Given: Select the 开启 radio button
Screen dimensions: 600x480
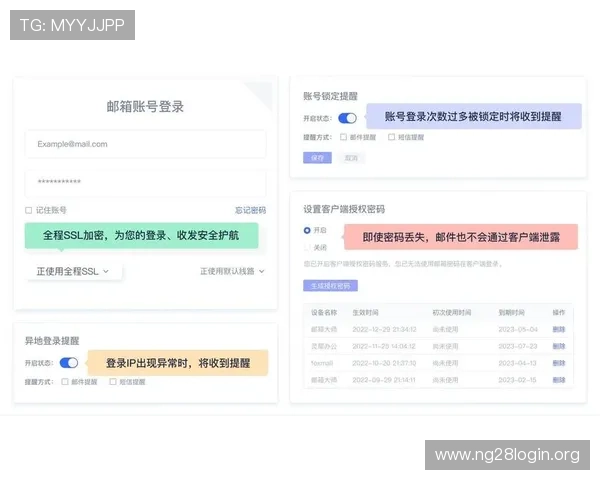Looking at the screenshot, I should pos(307,230).
